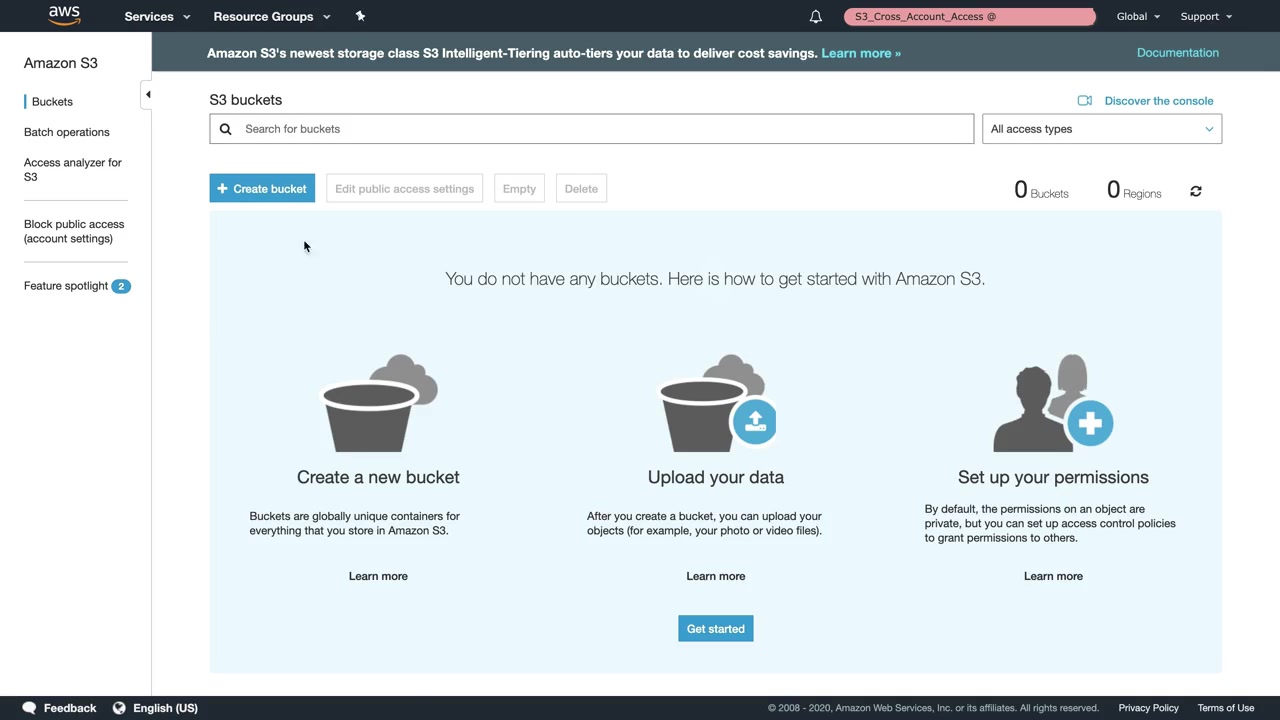The image size is (1280, 720).
Task: Click the Set up your permissions illustration
Action: pyautogui.click(x=1053, y=403)
